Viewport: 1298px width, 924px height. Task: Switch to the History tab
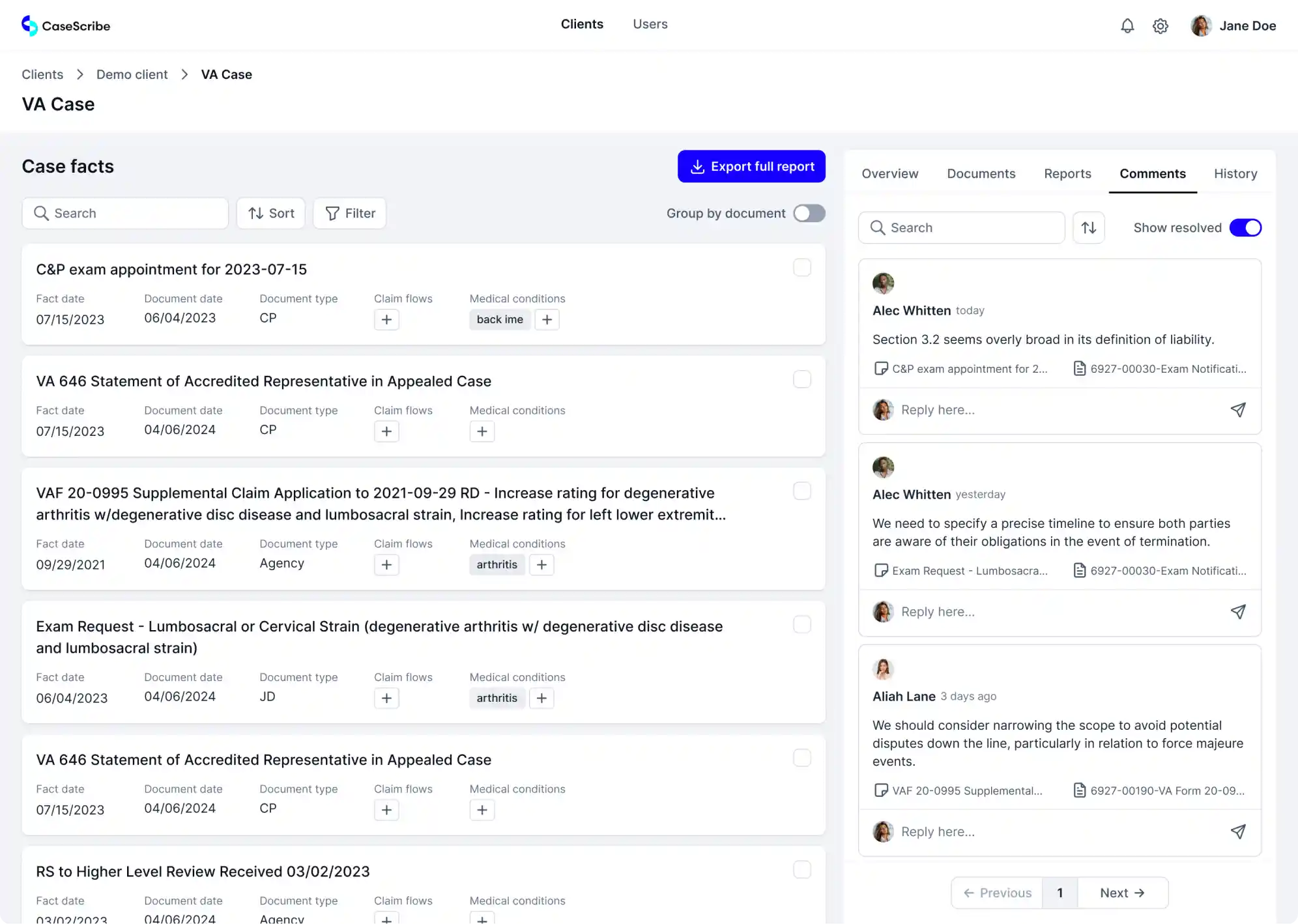click(1235, 173)
